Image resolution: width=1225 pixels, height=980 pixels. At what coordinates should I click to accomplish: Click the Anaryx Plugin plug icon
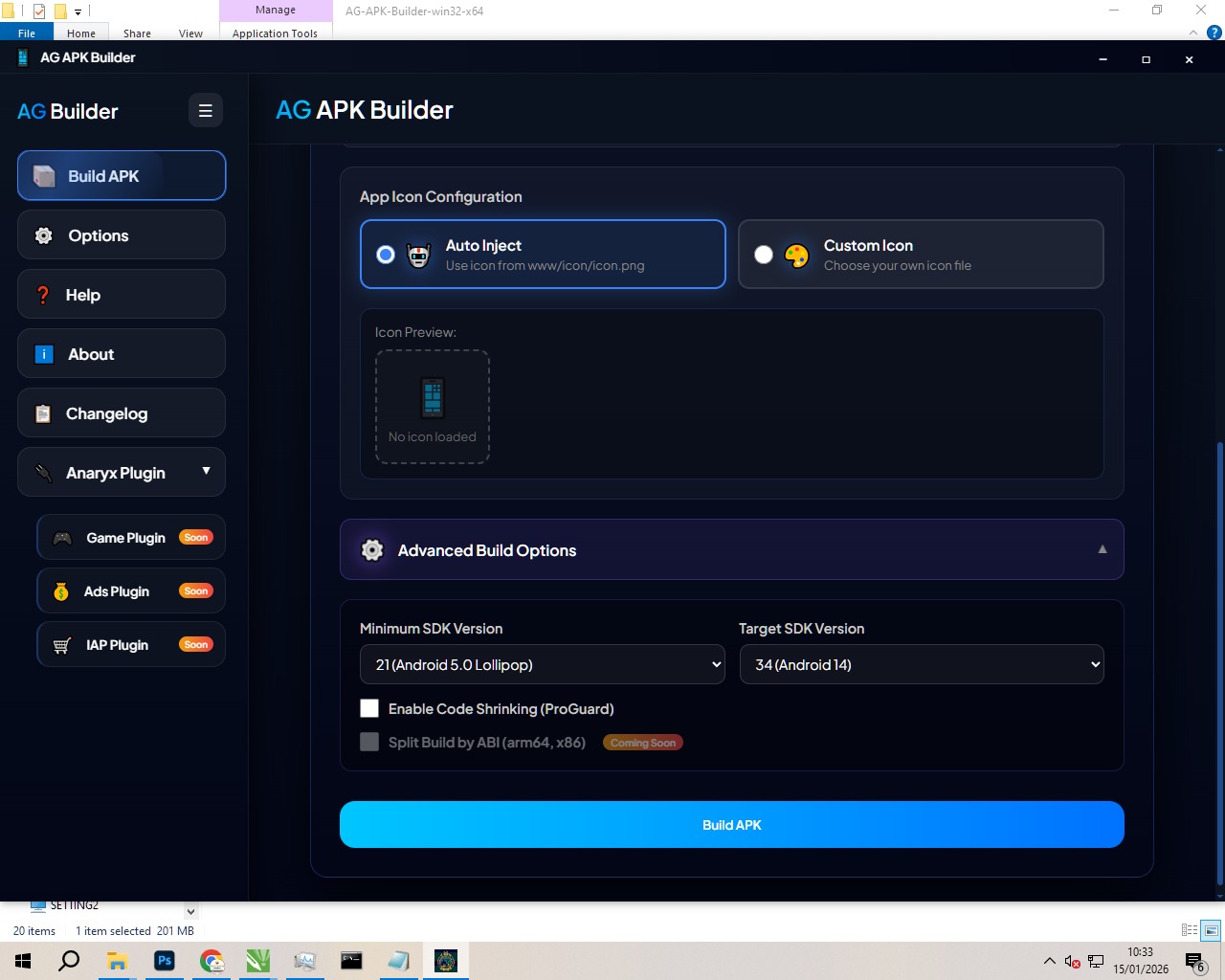tap(43, 473)
